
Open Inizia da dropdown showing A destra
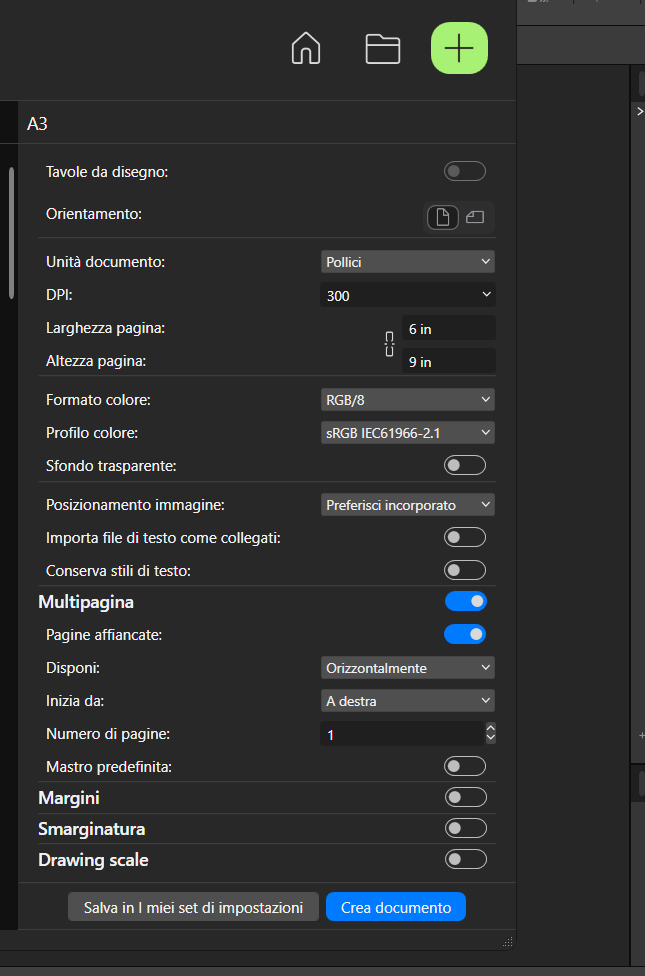coord(408,701)
